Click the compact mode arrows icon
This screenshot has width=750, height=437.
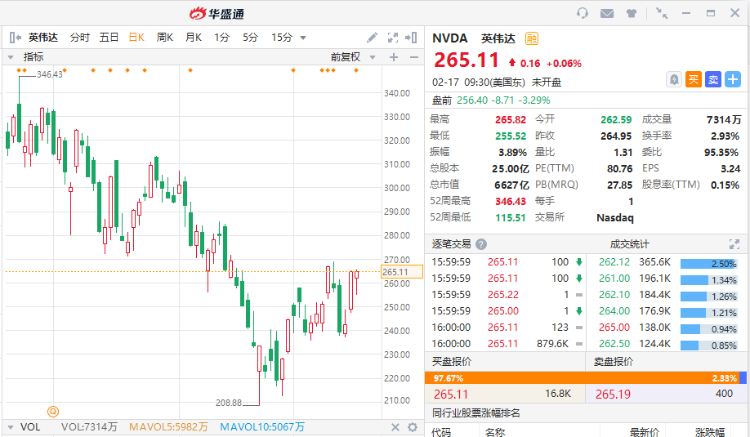click(x=662, y=13)
